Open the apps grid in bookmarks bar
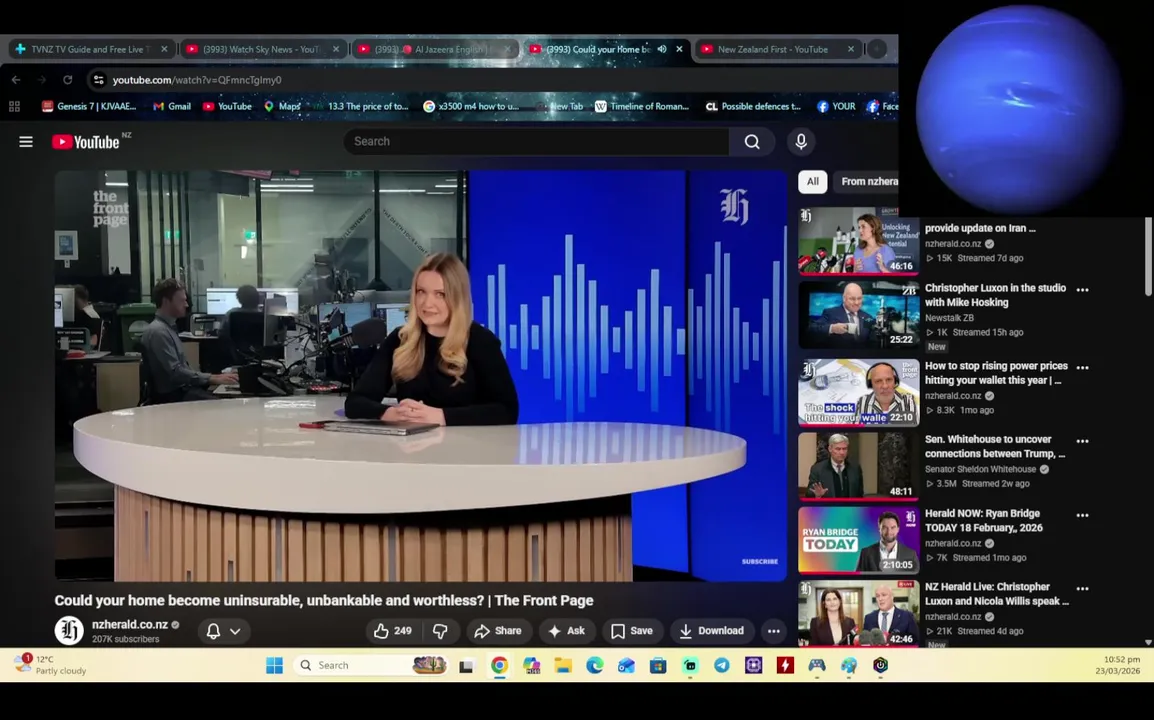 click(14, 106)
